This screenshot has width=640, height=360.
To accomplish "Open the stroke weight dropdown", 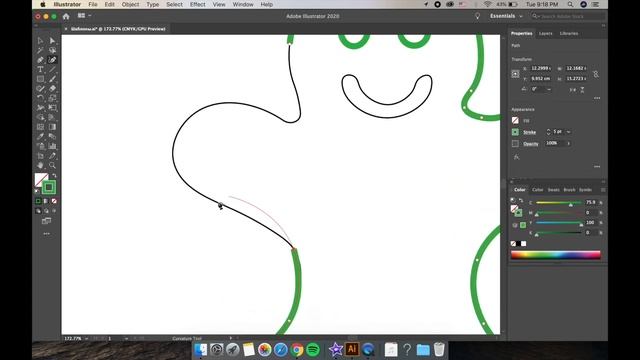I will coord(569,132).
